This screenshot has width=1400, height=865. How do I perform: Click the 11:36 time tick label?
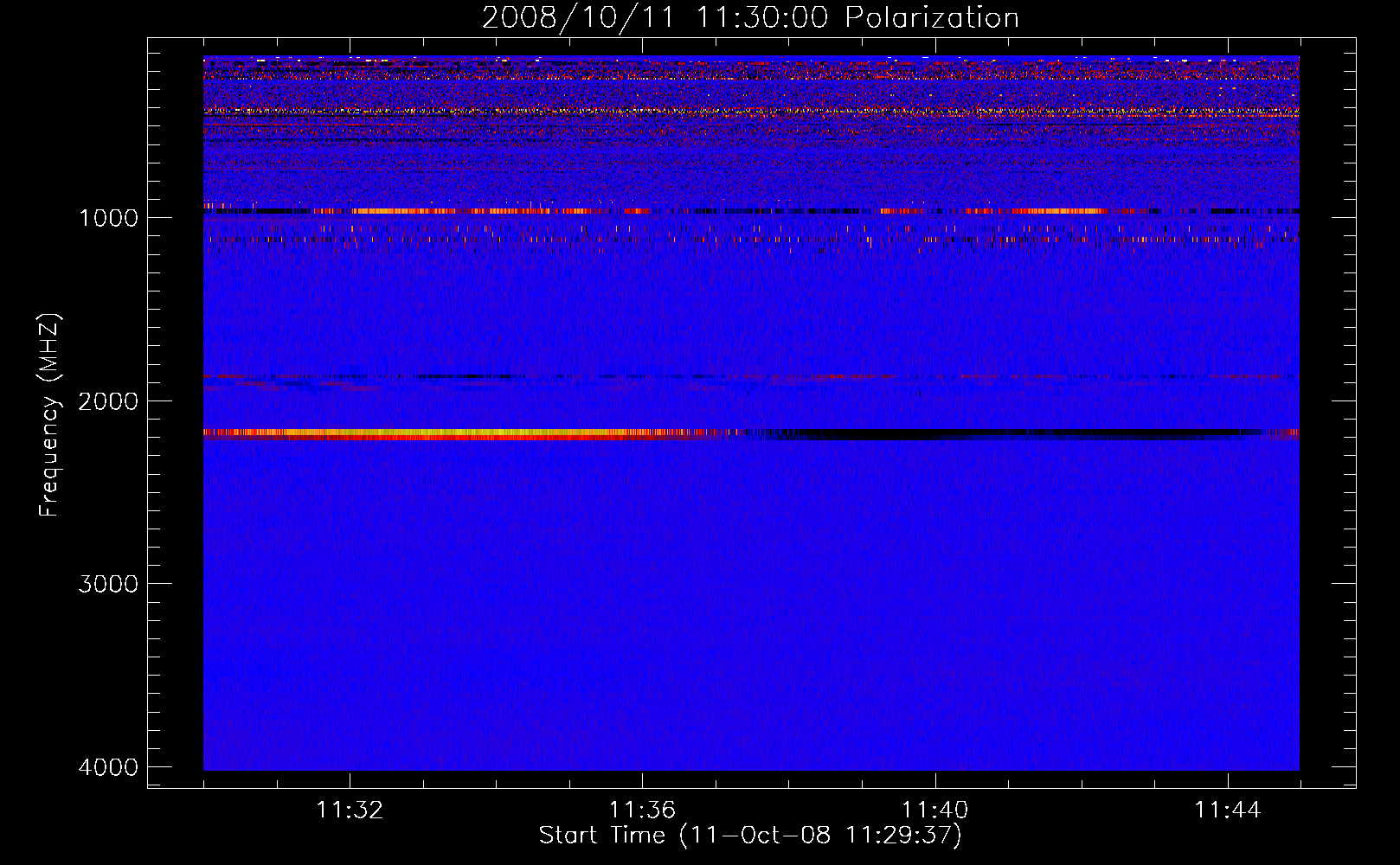642,811
